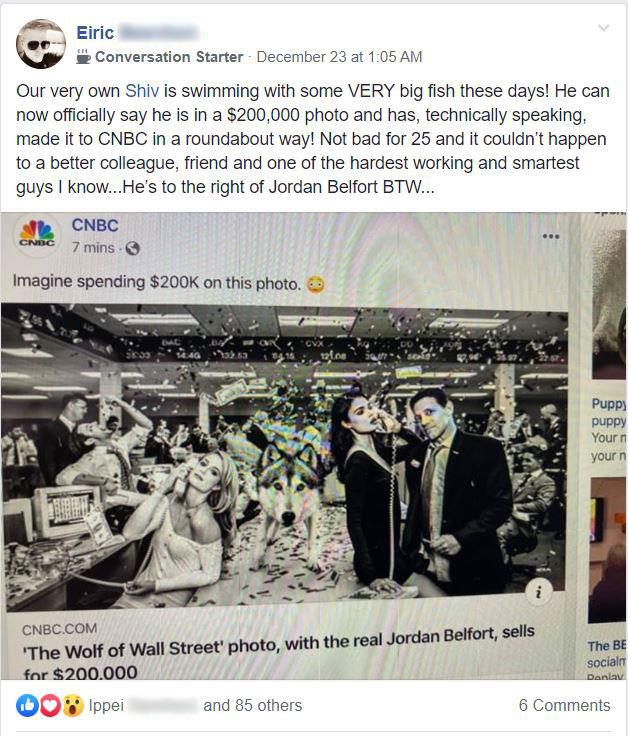Image resolution: width=628 pixels, height=736 pixels.
Task: Show the list of 85 others who reacted
Action: click(253, 705)
